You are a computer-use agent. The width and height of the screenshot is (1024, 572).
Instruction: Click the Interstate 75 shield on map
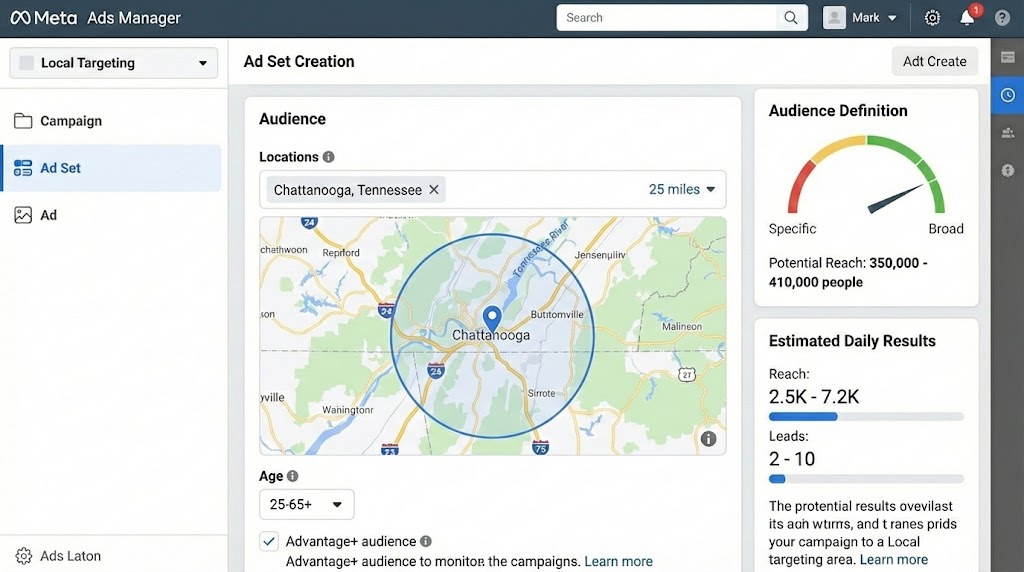pos(540,447)
